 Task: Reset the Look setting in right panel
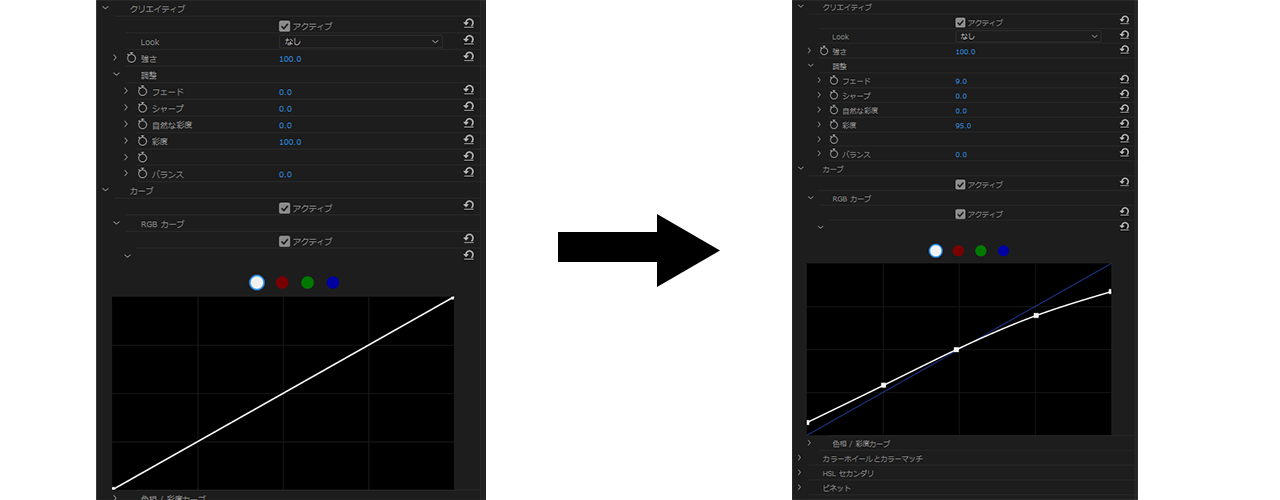pos(1124,36)
